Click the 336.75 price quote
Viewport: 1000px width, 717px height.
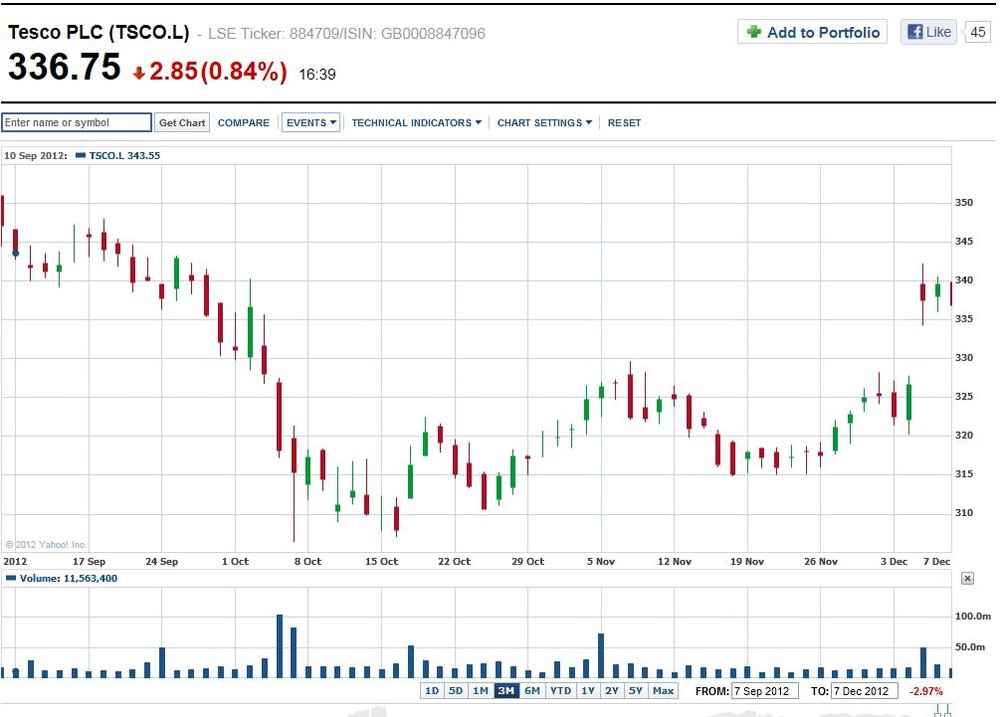pos(64,67)
